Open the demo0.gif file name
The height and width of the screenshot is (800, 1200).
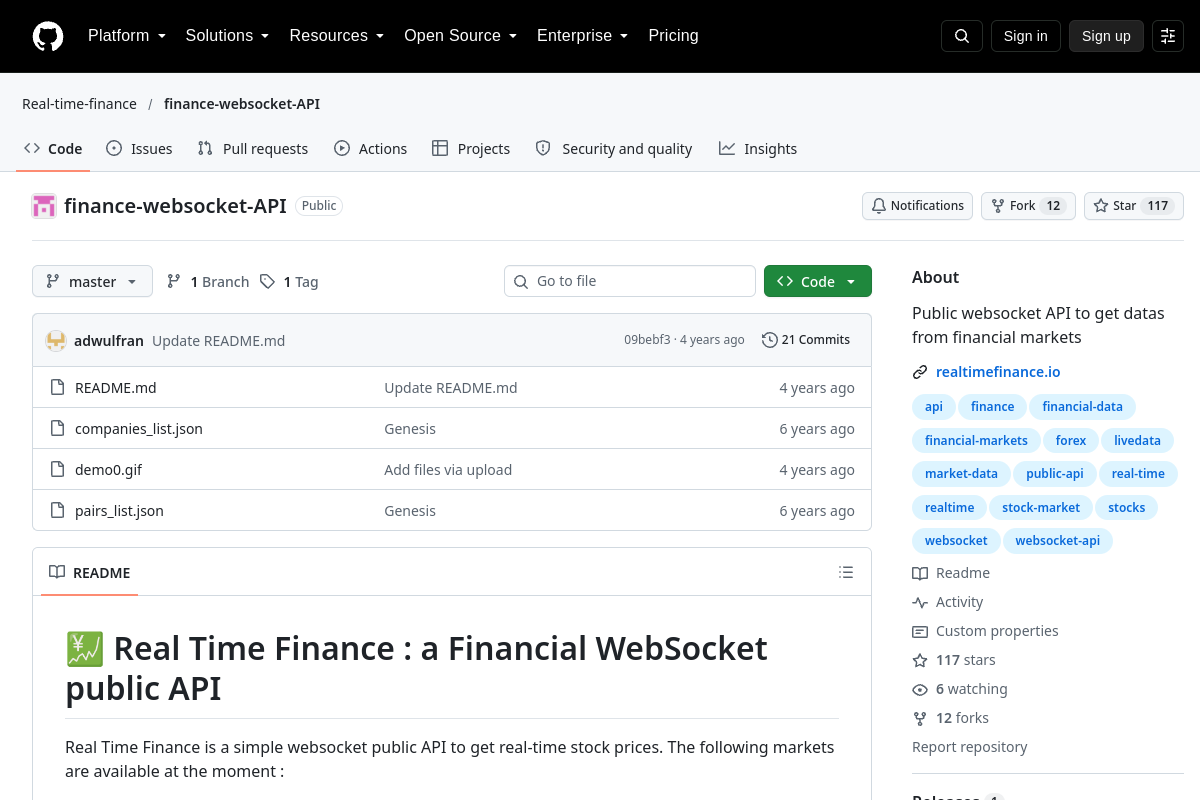pos(109,470)
